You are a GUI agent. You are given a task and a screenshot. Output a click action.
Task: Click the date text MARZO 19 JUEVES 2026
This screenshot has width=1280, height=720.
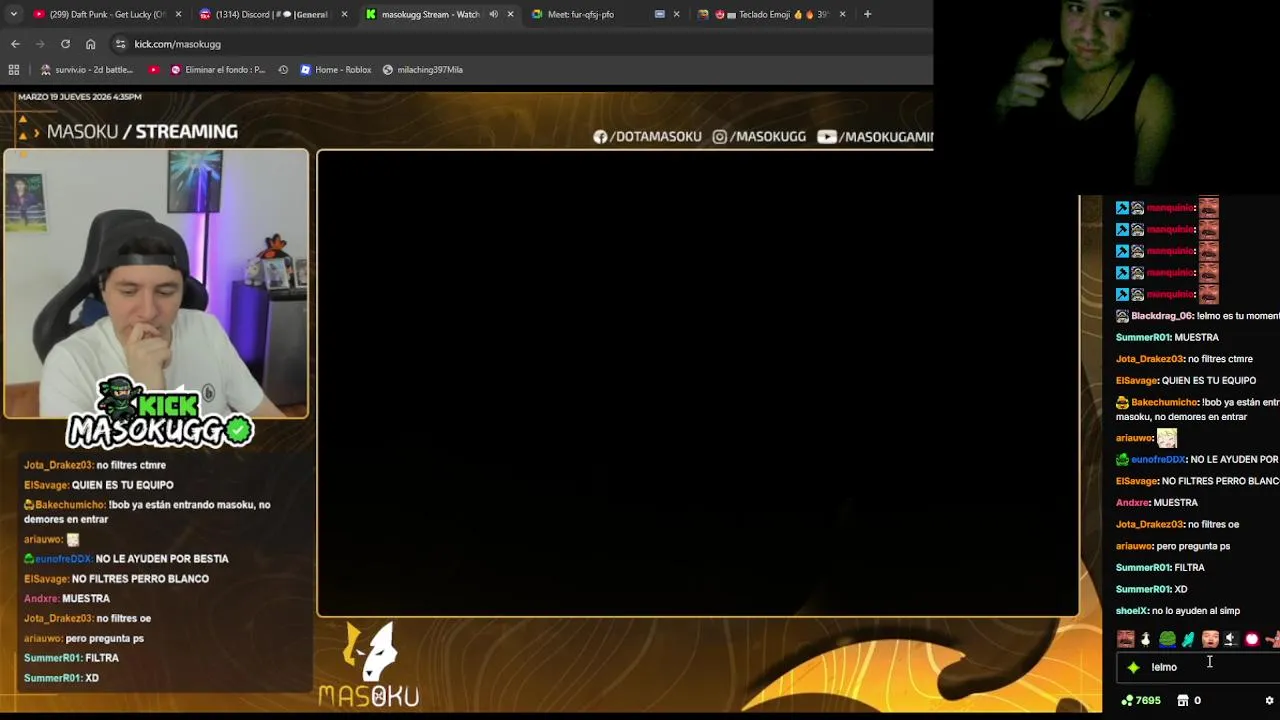point(80,97)
